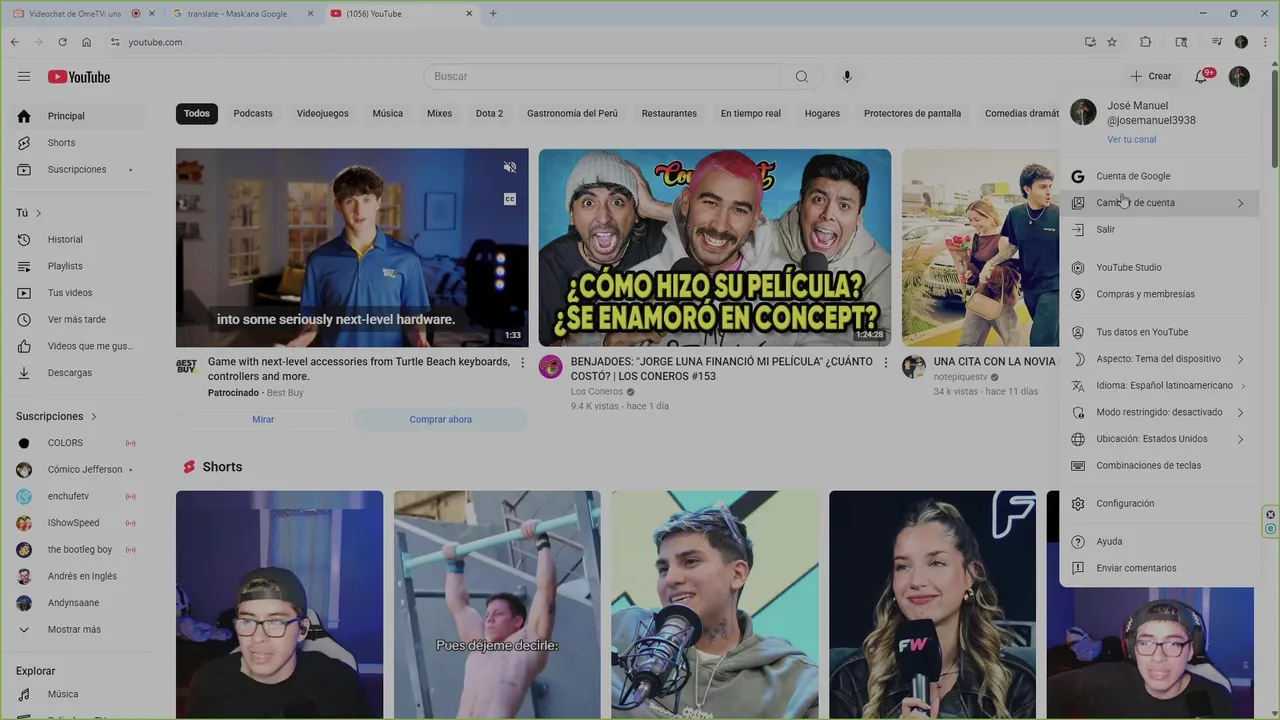Open the COLORS channel subscription
Image resolution: width=1280 pixels, height=720 pixels.
(x=77, y=443)
